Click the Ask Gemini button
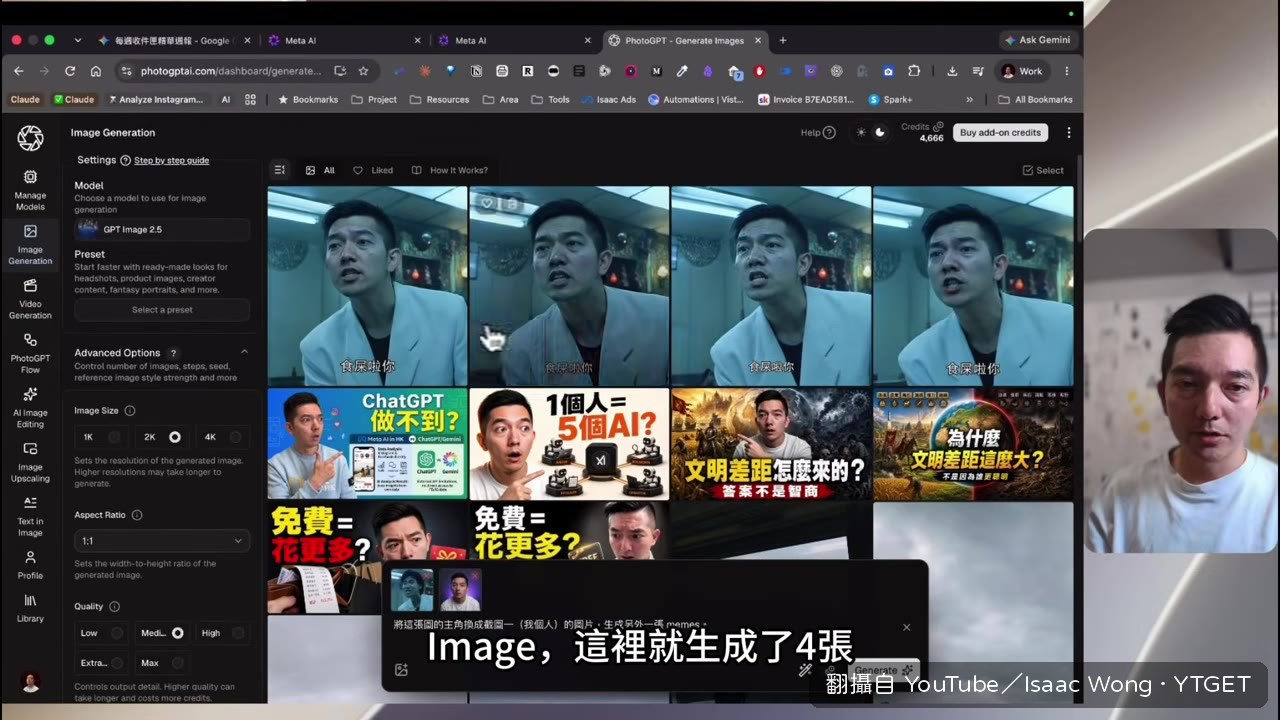Screen dimensions: 1280x720 (x=1037, y=40)
